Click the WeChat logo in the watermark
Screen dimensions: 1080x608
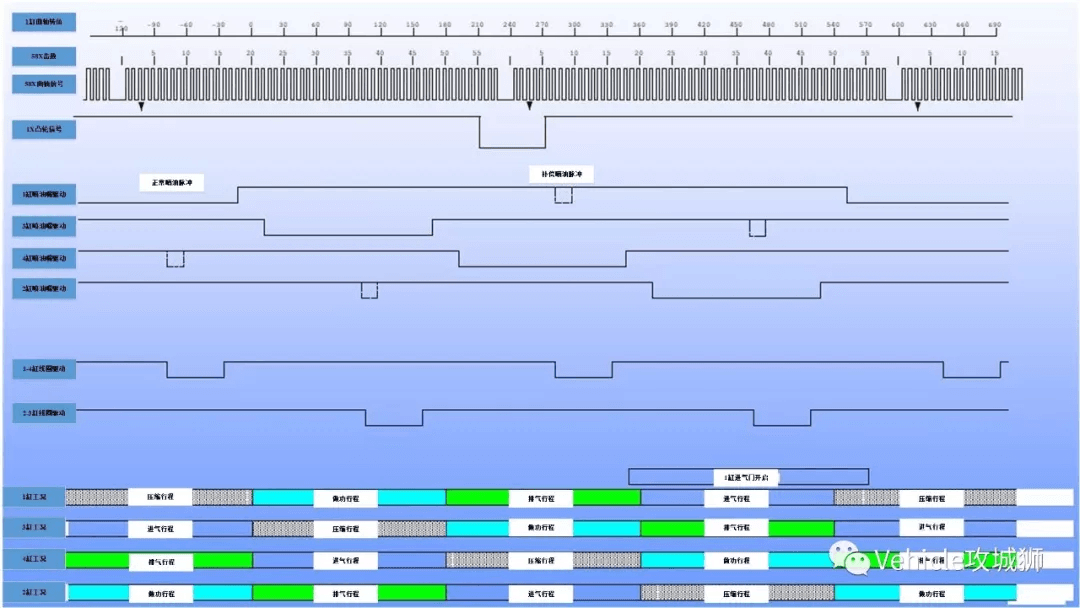849,556
